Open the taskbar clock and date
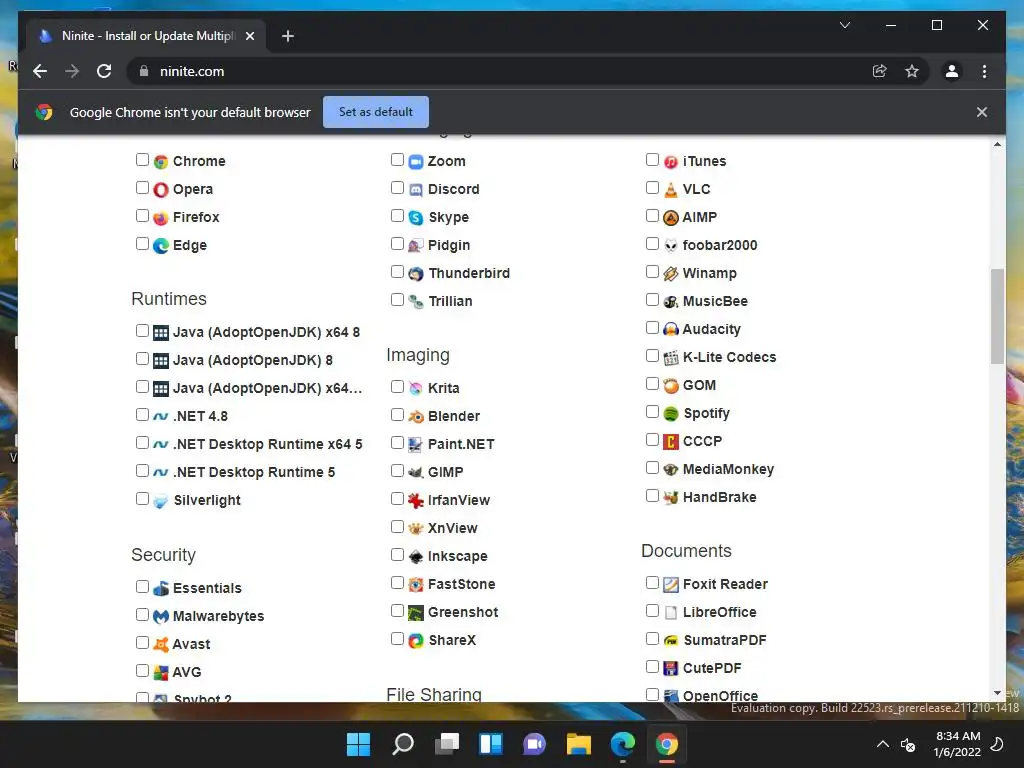 pyautogui.click(x=957, y=744)
